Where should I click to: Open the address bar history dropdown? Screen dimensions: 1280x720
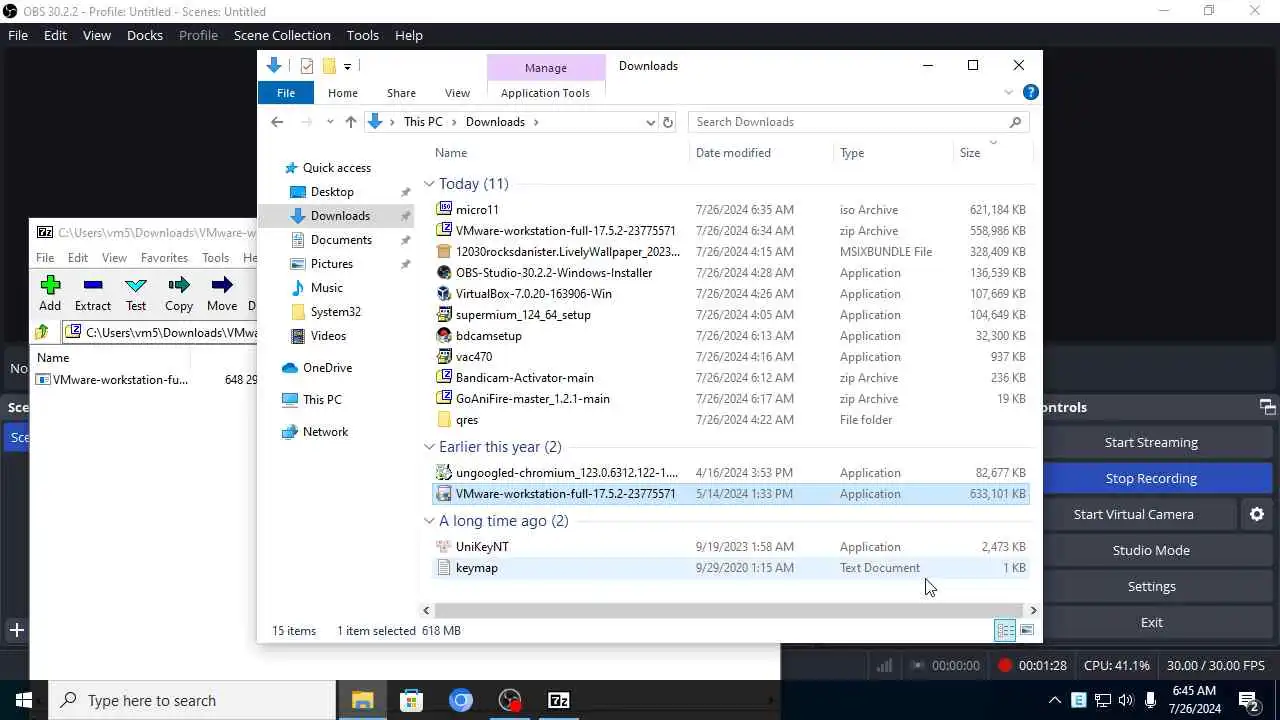651,122
